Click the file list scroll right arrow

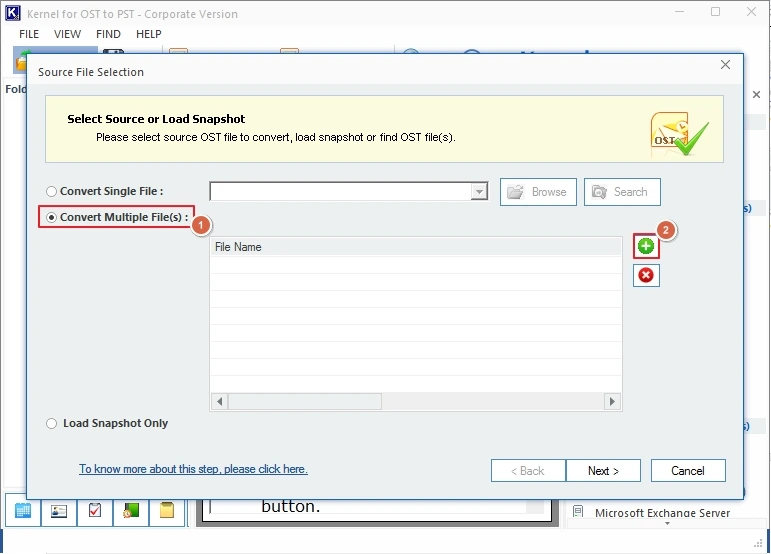(612, 401)
